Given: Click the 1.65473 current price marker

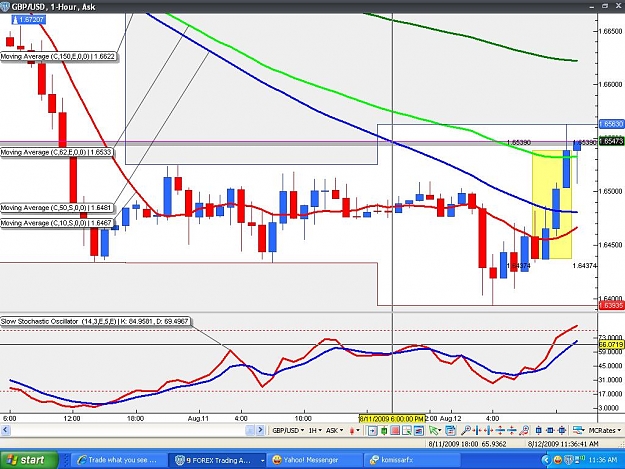Looking at the screenshot, I should [611, 141].
